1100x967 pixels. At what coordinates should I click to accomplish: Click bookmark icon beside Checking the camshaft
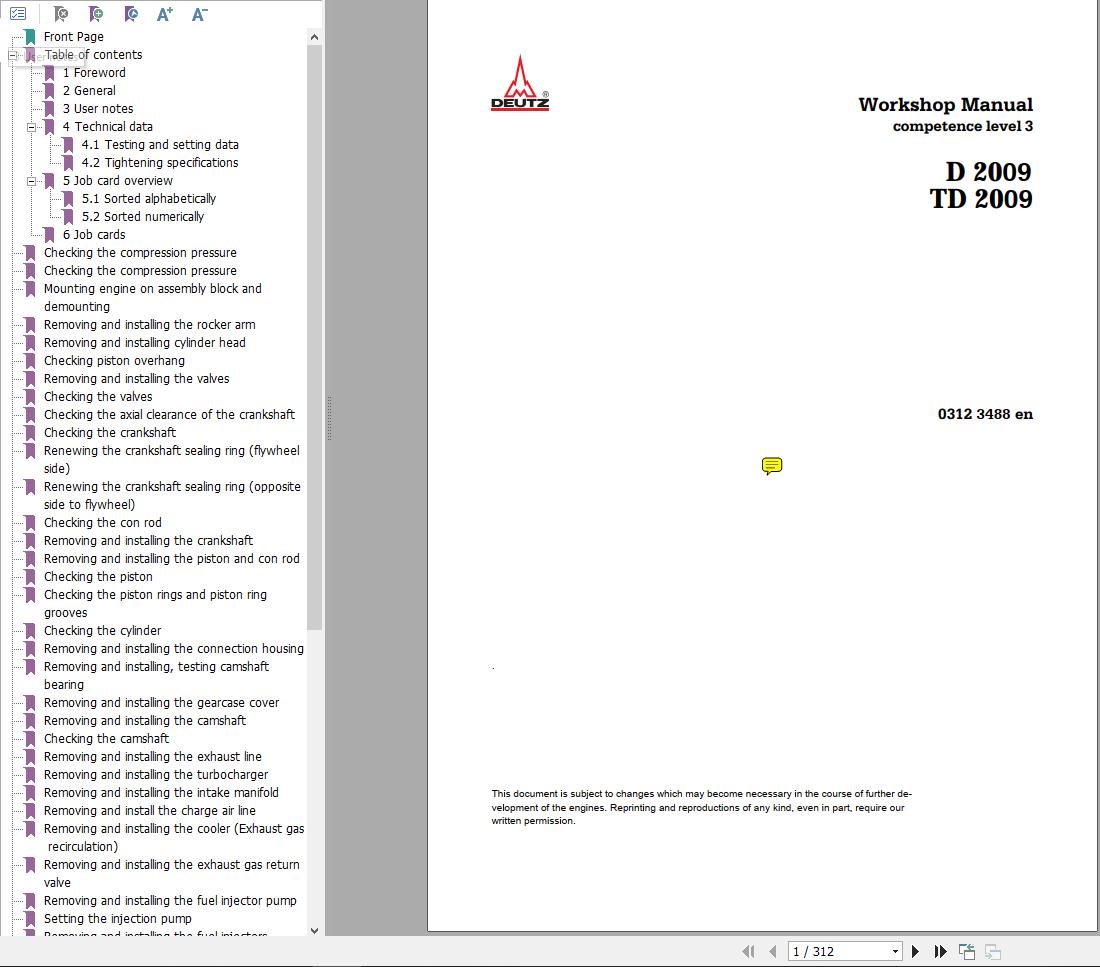point(30,739)
